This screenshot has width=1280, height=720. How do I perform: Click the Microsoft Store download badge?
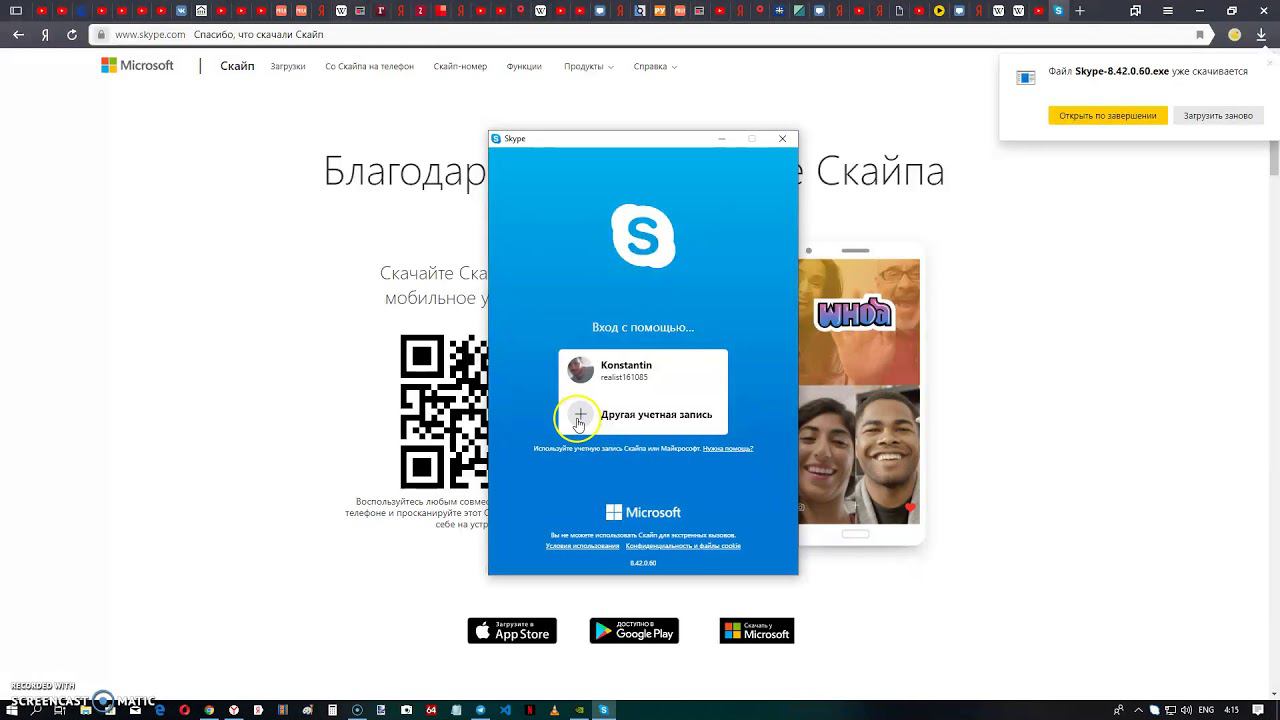click(757, 631)
